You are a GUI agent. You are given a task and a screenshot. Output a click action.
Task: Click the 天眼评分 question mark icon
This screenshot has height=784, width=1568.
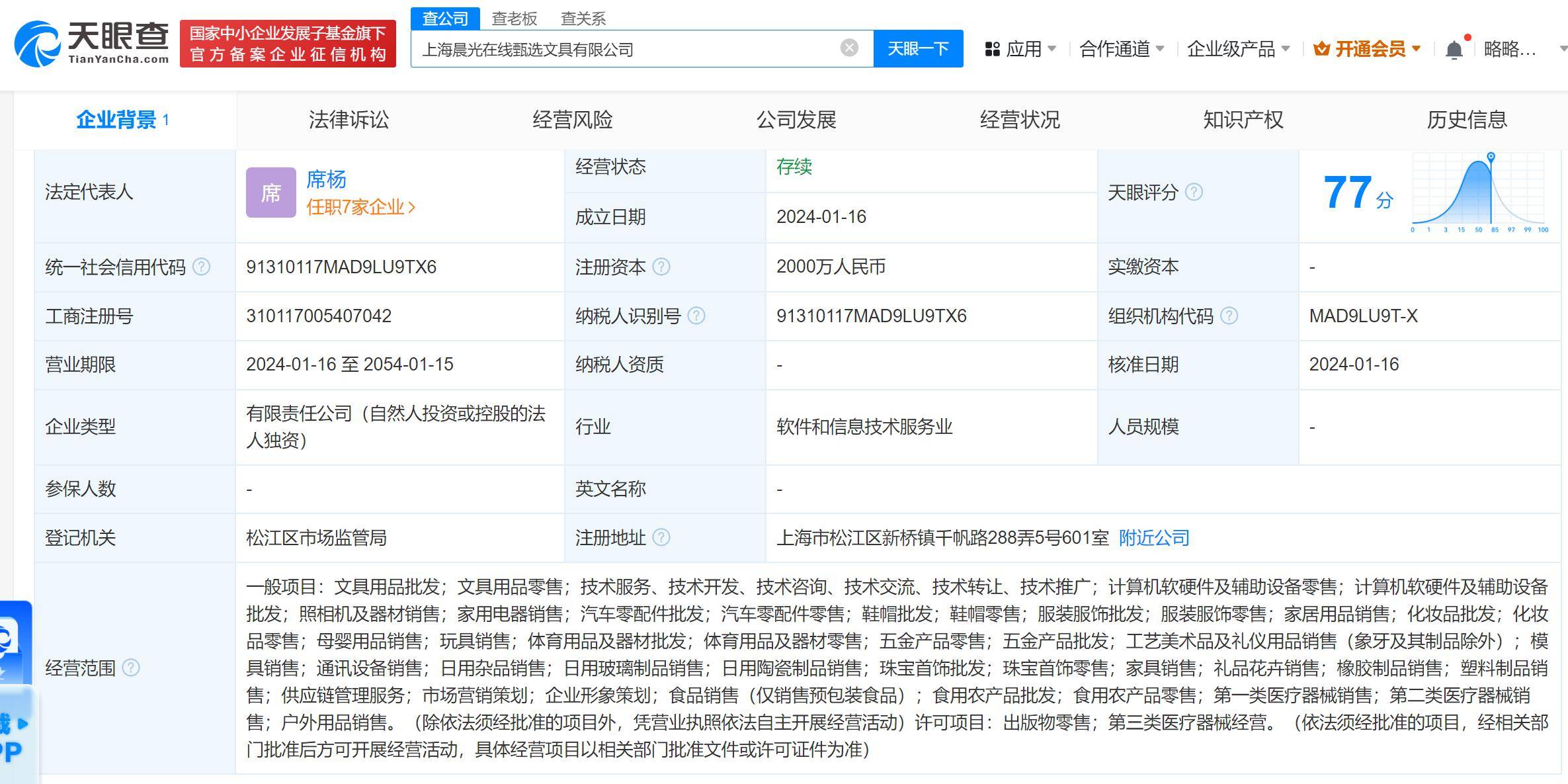point(1194,193)
